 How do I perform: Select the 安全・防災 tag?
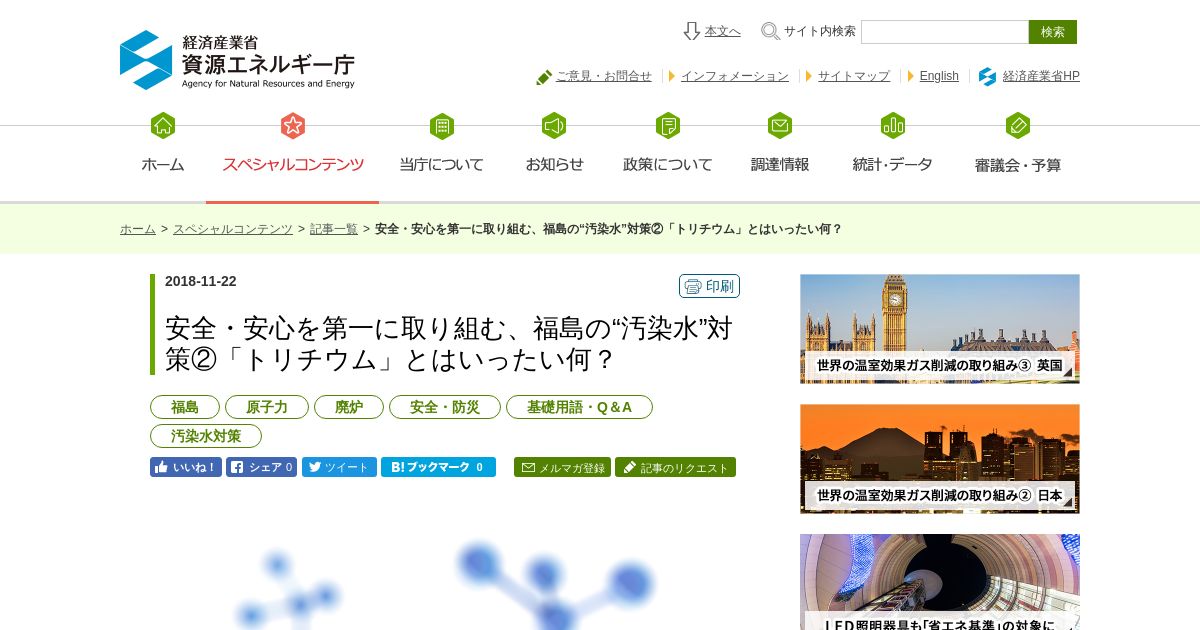tap(445, 407)
